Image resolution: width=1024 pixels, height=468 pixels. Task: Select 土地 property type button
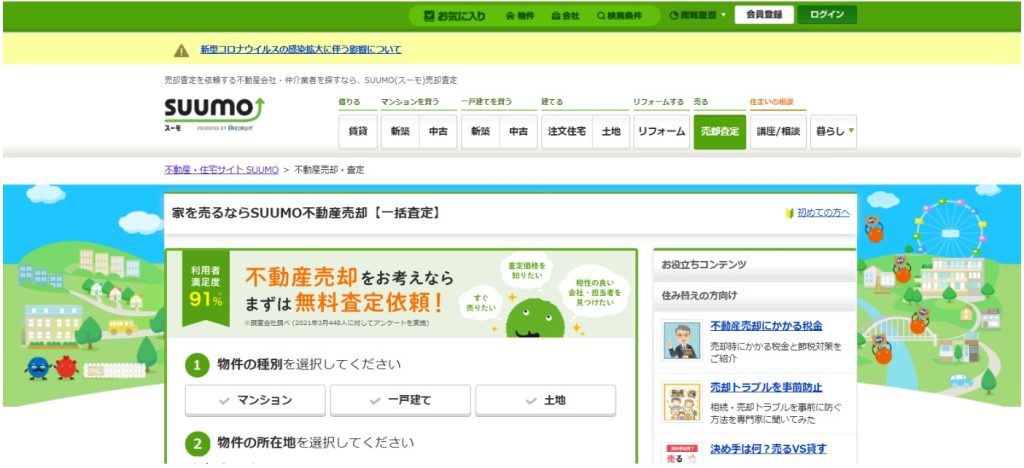tap(545, 400)
